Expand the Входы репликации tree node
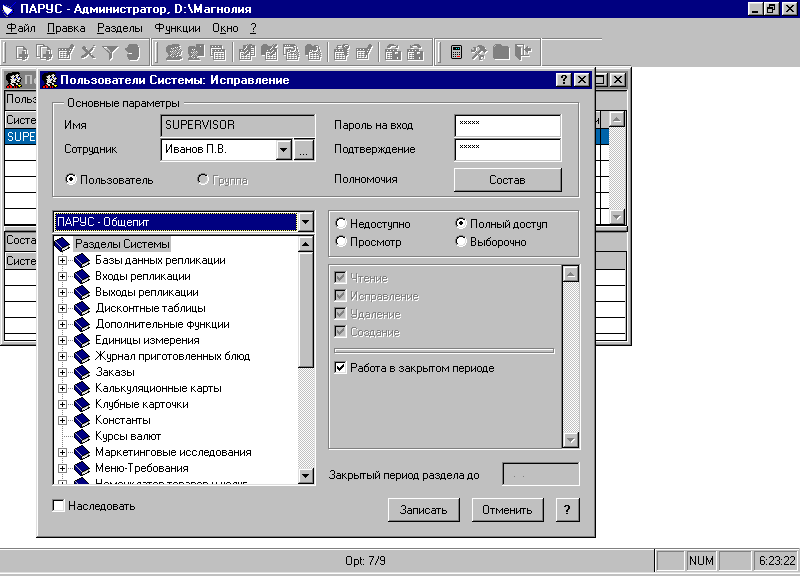The image size is (800, 576). click(62, 277)
